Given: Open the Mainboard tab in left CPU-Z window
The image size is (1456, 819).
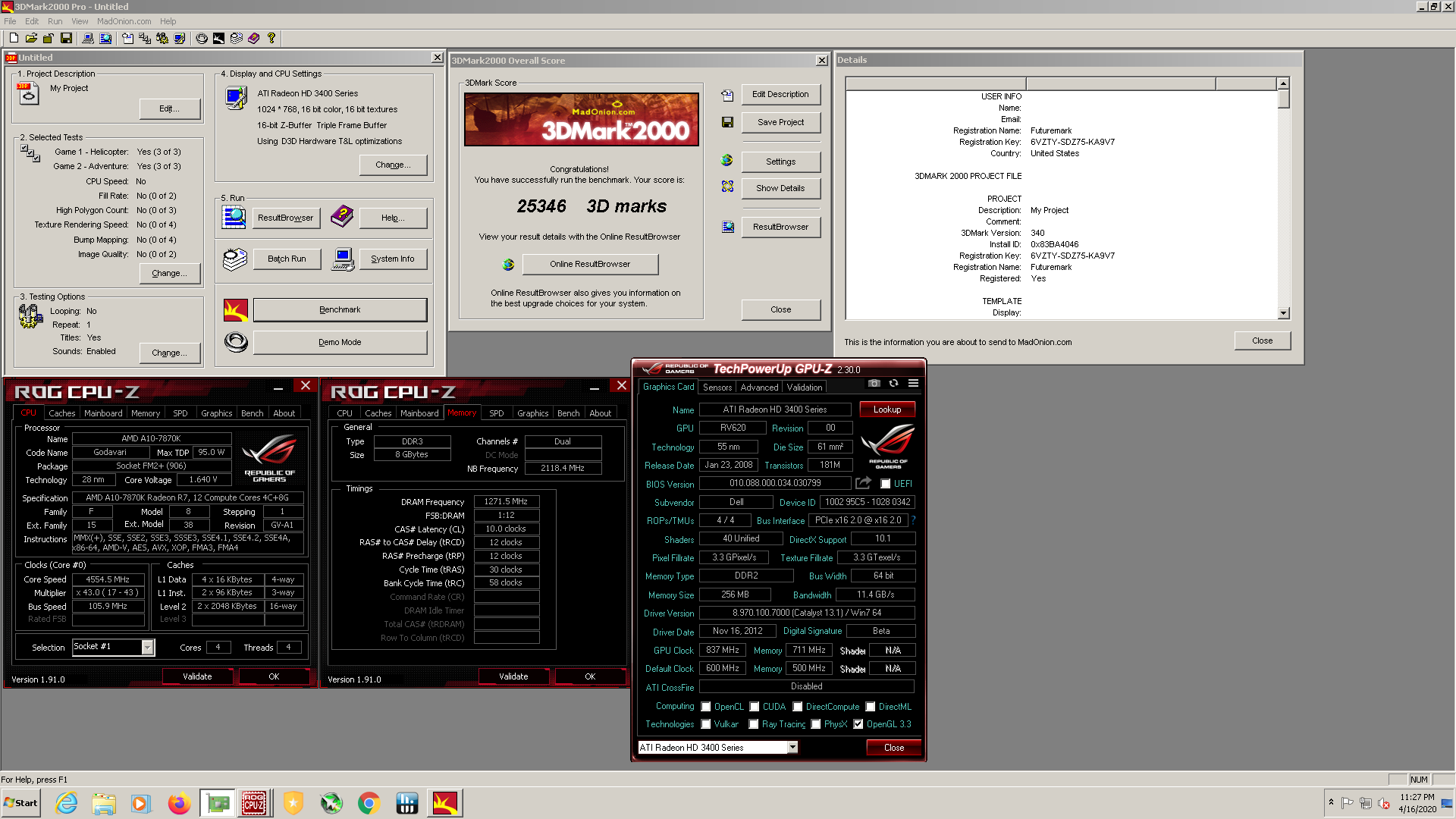Looking at the screenshot, I should pyautogui.click(x=103, y=413).
